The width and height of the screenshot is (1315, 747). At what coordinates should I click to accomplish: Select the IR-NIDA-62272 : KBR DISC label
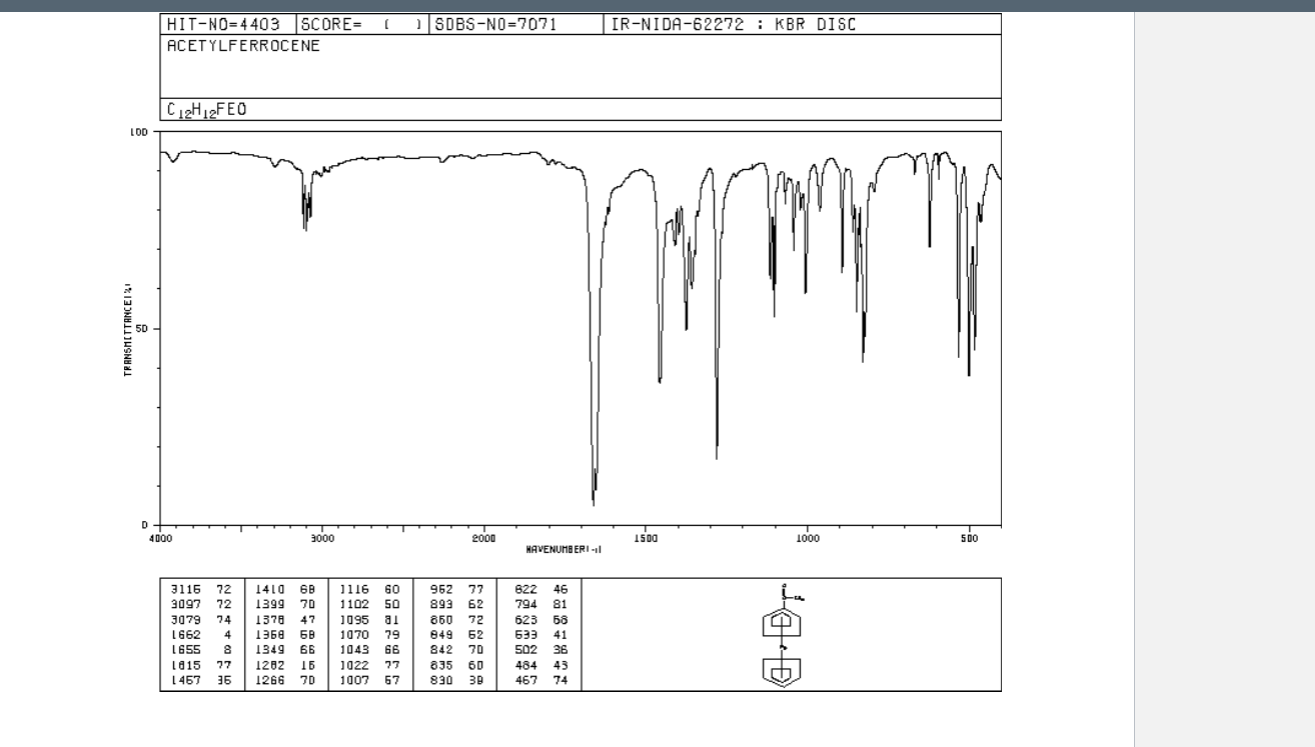[x=733, y=25]
